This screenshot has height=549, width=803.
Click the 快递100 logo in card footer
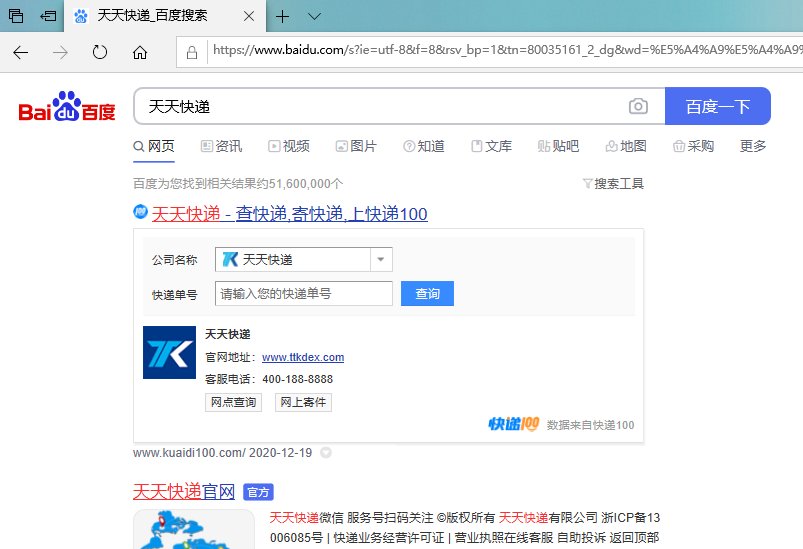(x=514, y=424)
